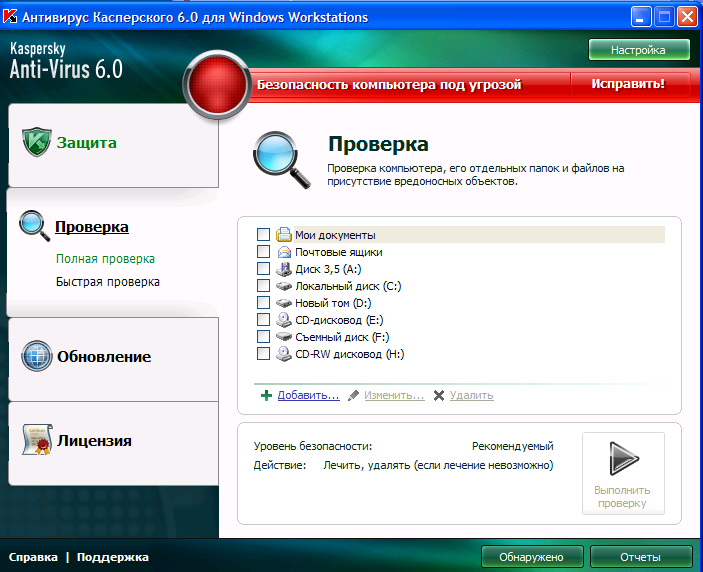The width and height of the screenshot is (703, 572).
Task: Enable scanning of Локальный диск (C:)
Action: tap(263, 286)
